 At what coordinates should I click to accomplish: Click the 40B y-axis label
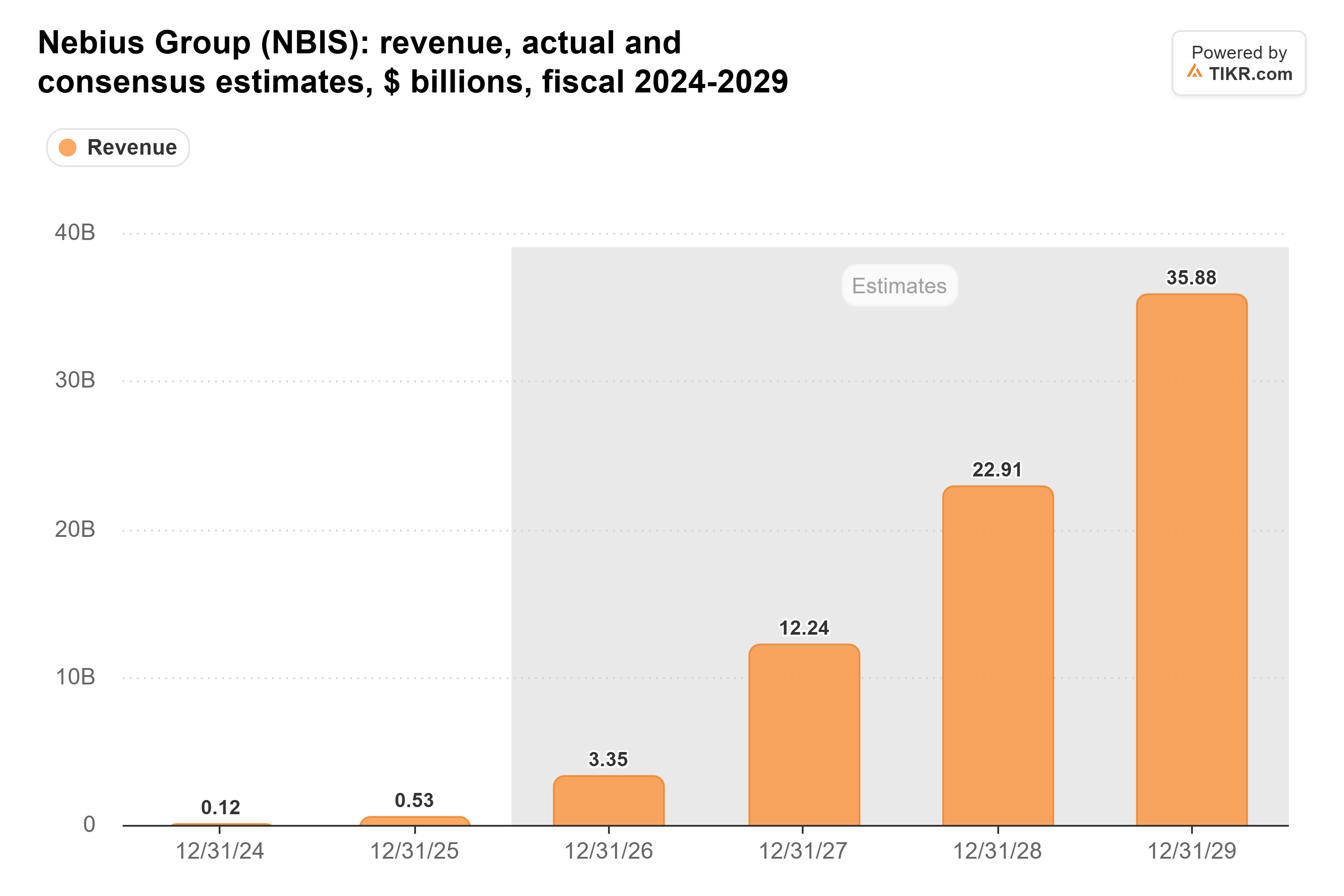pyautogui.click(x=75, y=232)
